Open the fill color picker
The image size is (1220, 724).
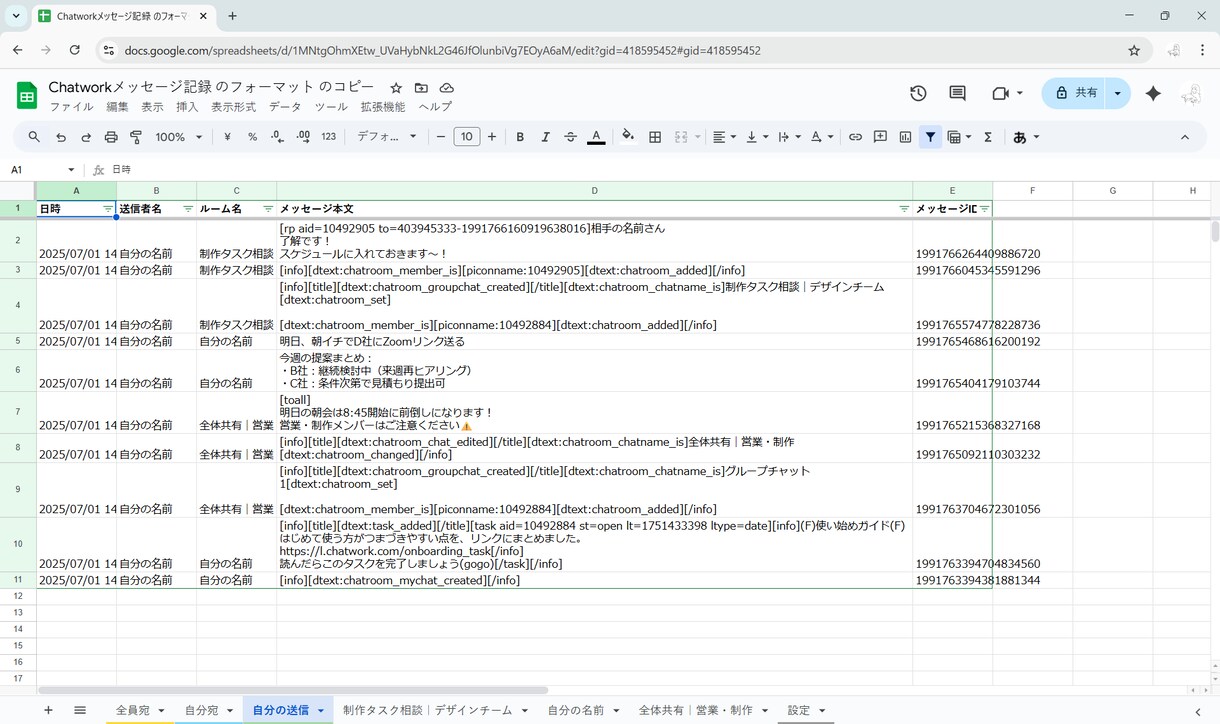(628, 137)
